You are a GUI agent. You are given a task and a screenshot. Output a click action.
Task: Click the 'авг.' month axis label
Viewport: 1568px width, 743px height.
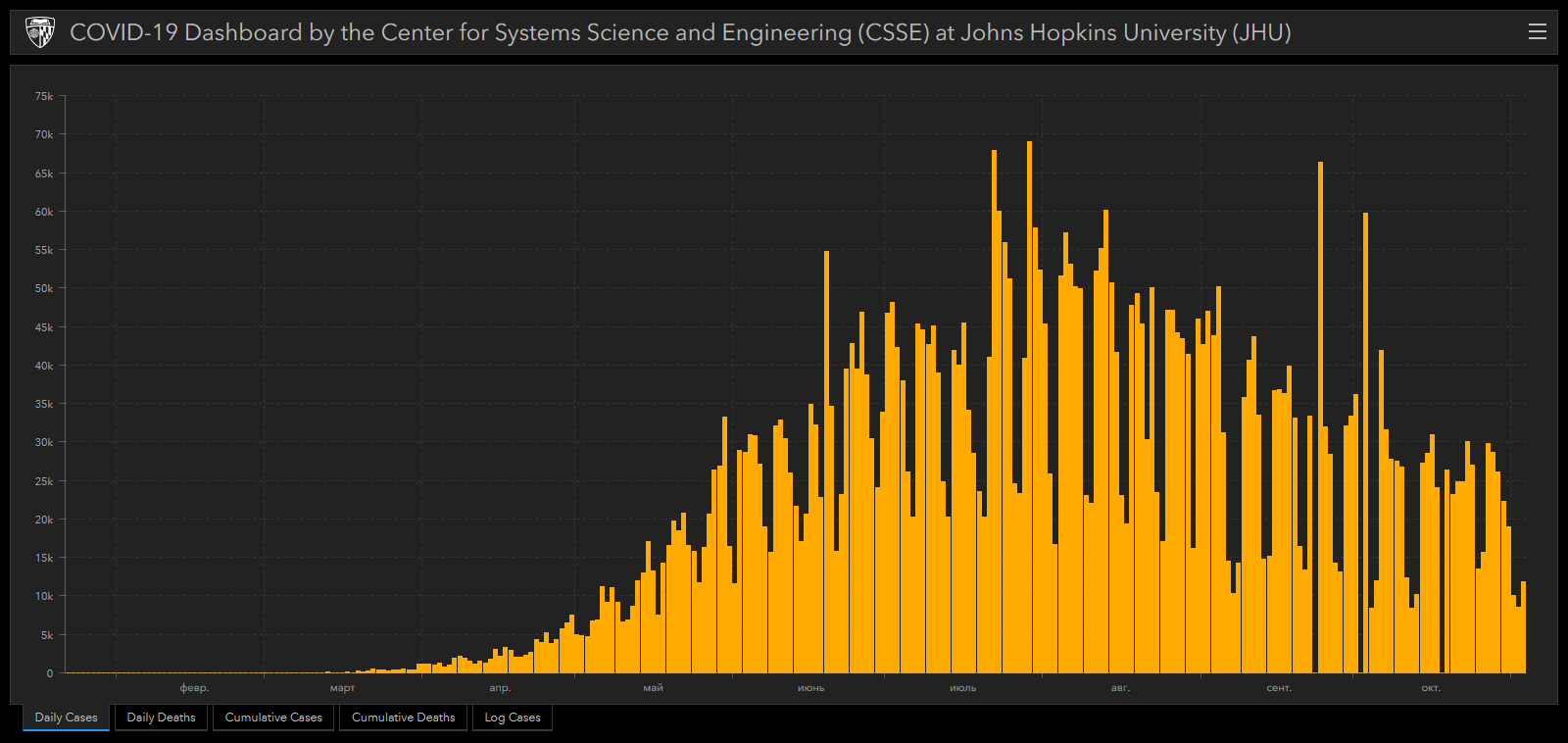pyautogui.click(x=1120, y=688)
